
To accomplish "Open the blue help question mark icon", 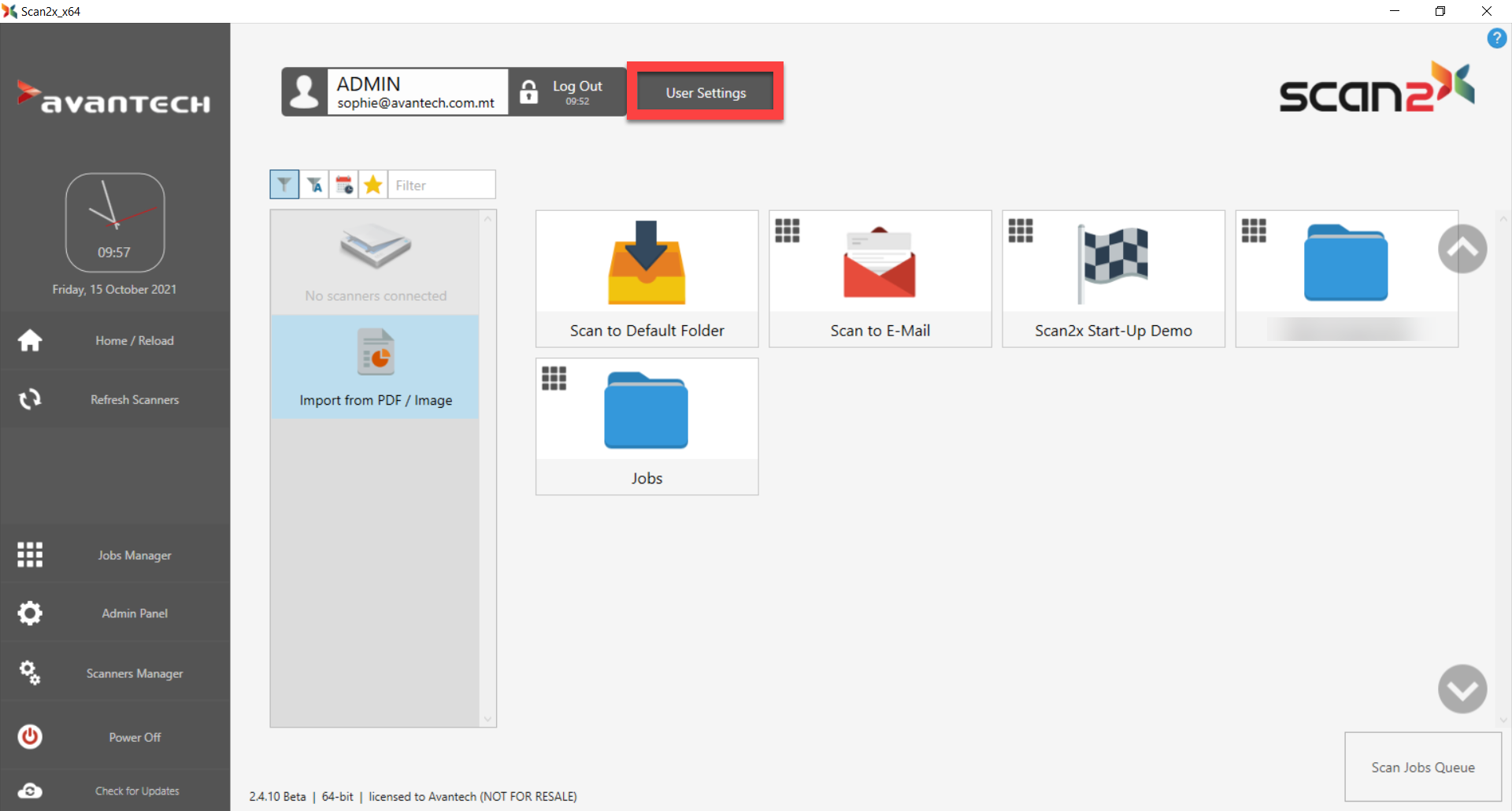I will [1496, 38].
